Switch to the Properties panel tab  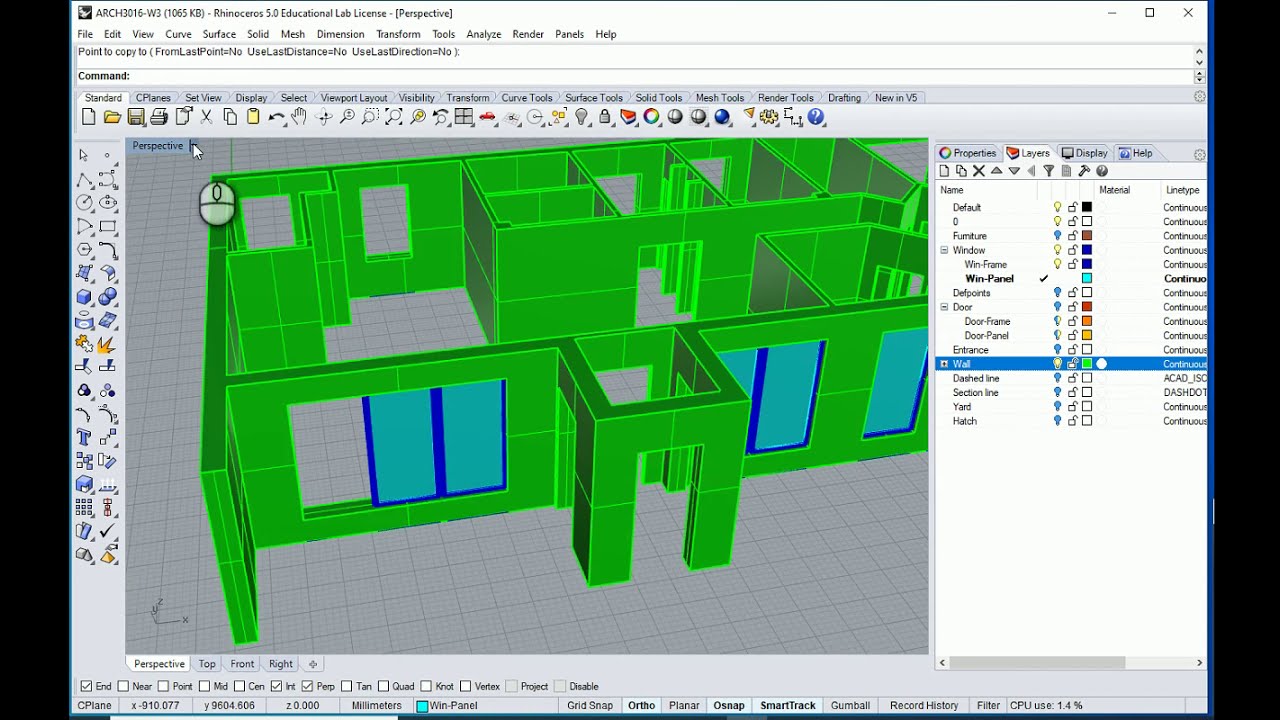coord(967,153)
